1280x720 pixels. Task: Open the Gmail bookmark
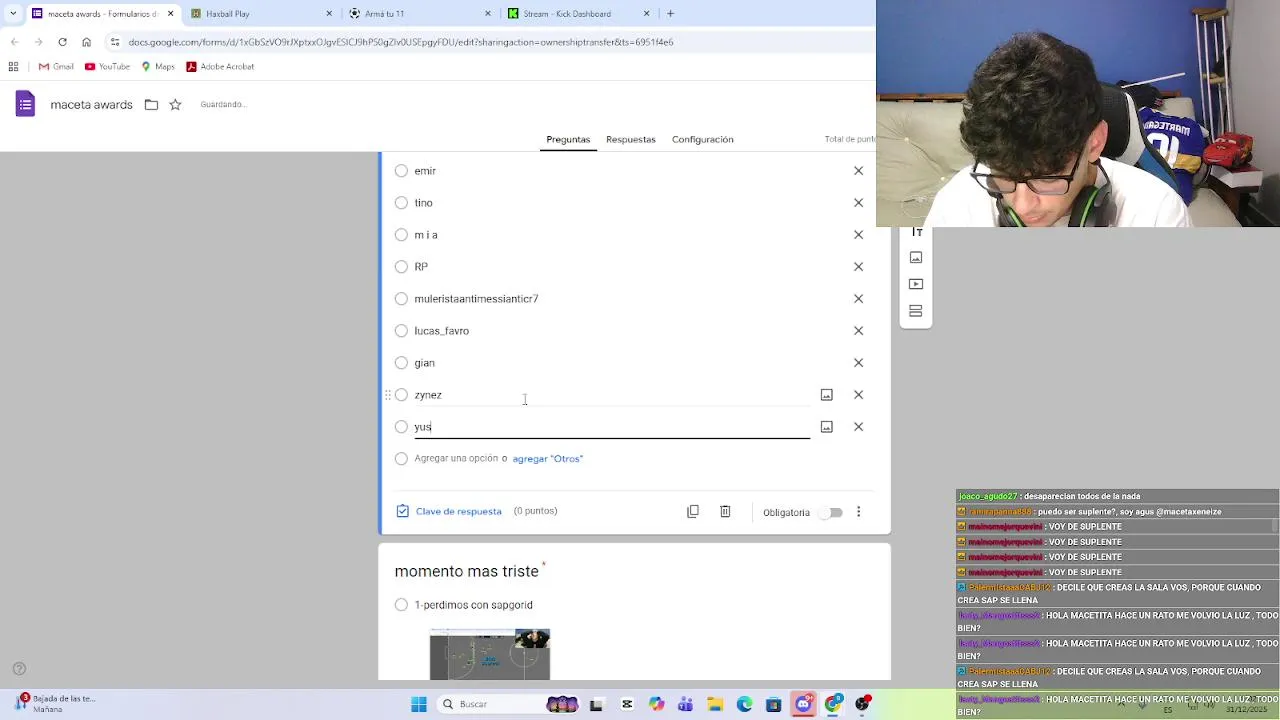point(56,67)
